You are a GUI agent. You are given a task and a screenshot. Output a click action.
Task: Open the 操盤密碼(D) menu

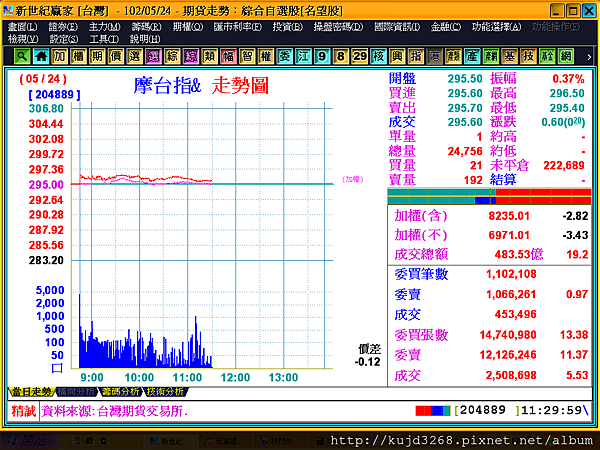pyautogui.click(x=339, y=27)
